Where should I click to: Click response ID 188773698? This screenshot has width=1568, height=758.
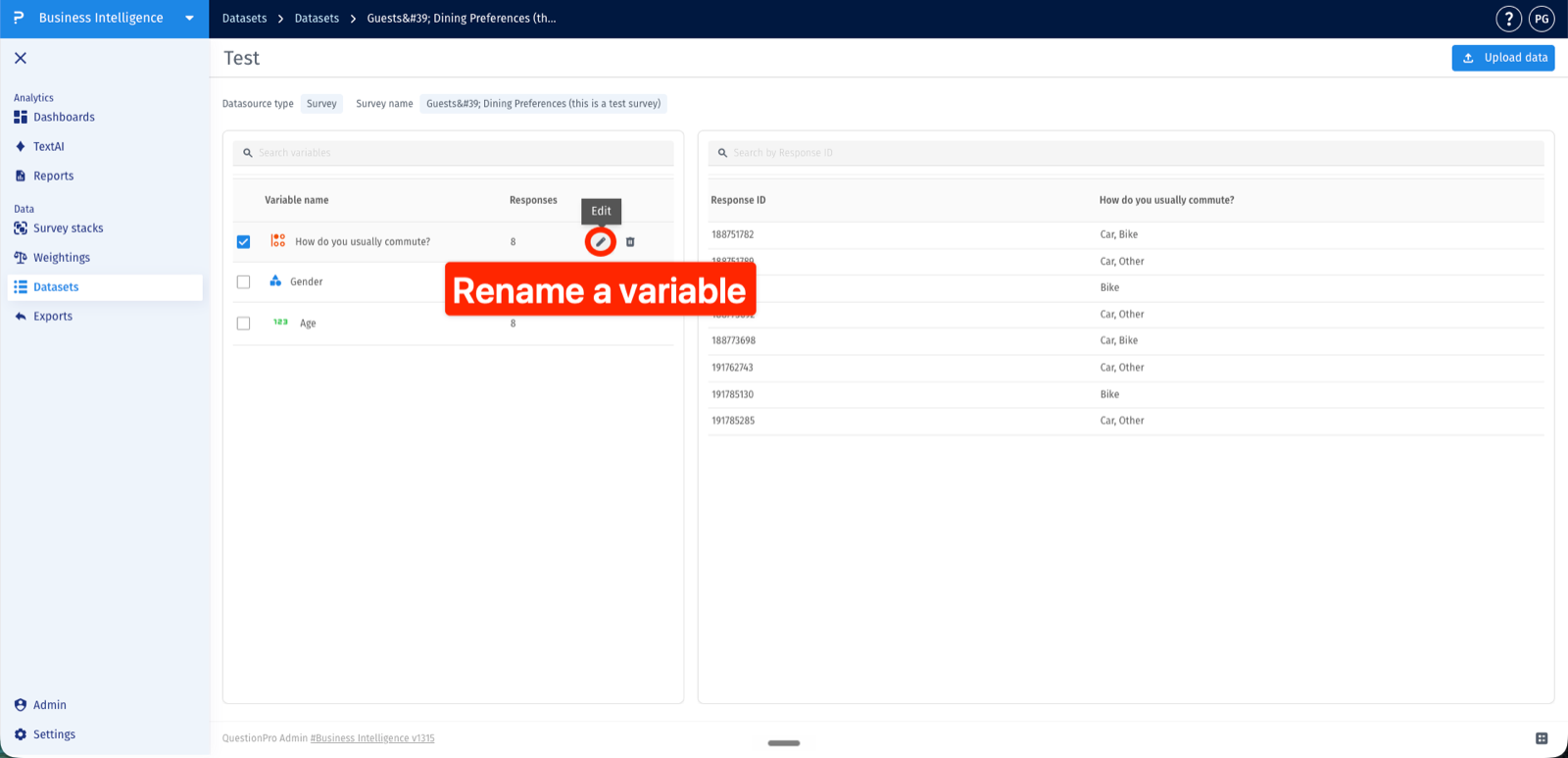click(x=733, y=340)
